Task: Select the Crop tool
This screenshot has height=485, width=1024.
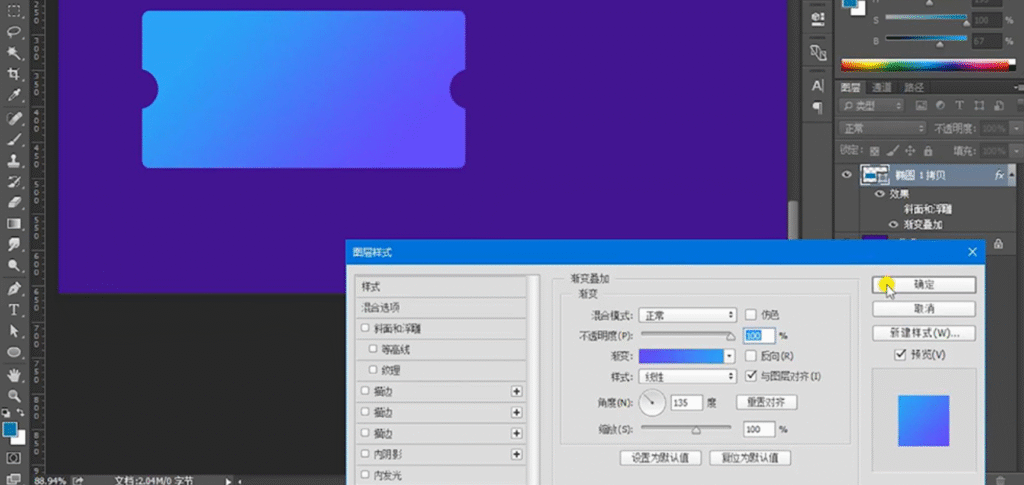Action: click(14, 74)
